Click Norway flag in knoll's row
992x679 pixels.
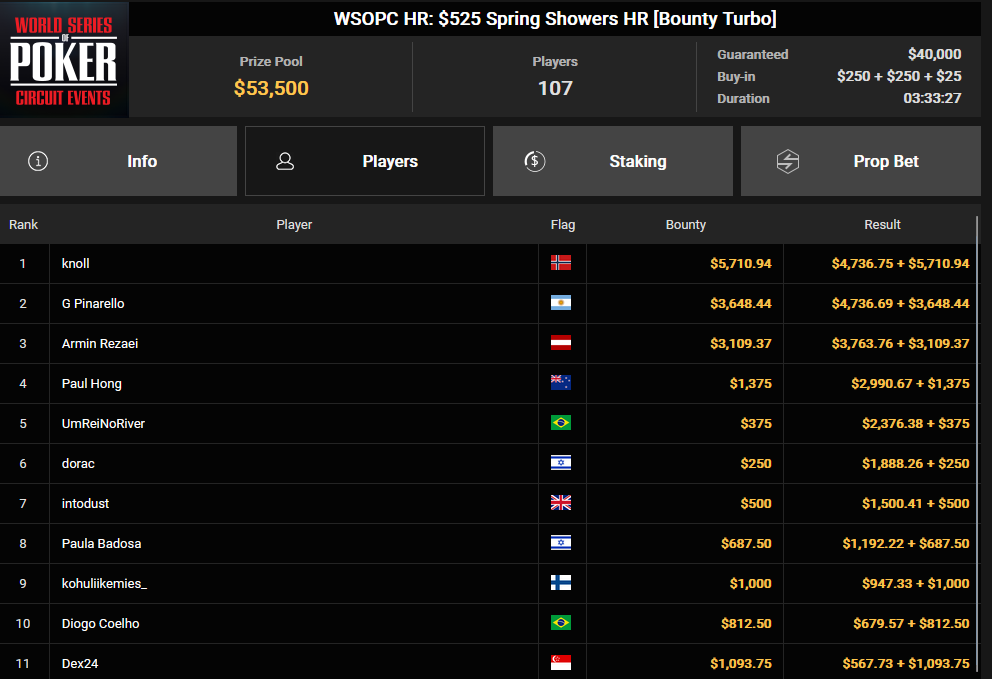[561, 263]
